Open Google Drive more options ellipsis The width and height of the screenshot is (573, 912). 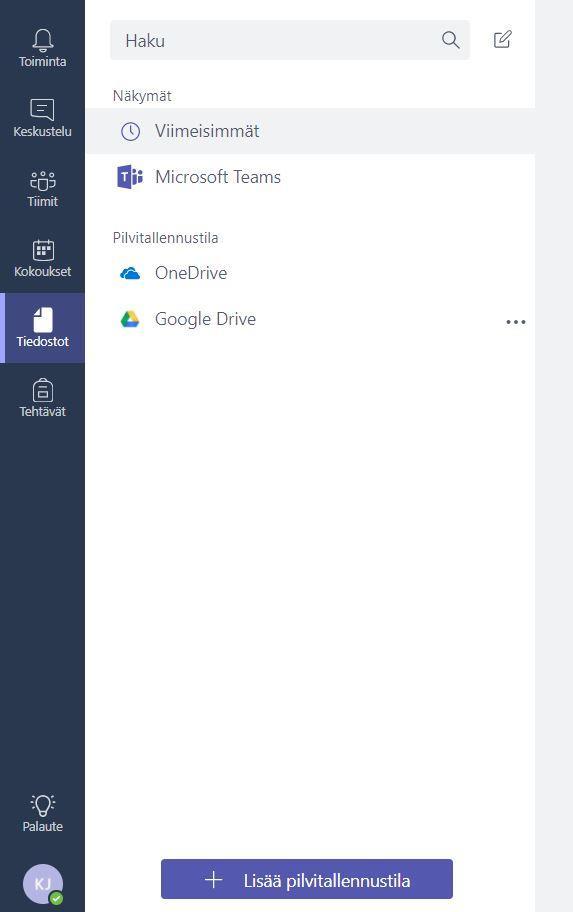(x=516, y=322)
